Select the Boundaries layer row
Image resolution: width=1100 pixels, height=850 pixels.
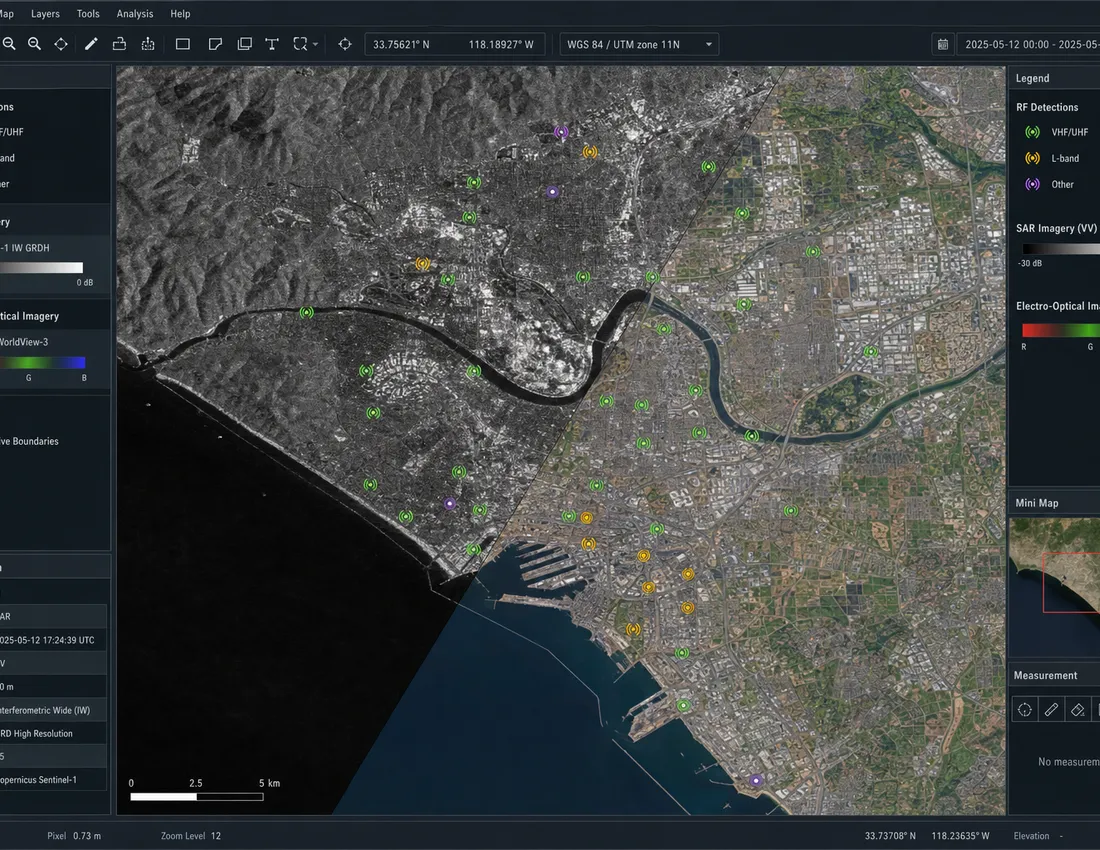(x=55, y=441)
